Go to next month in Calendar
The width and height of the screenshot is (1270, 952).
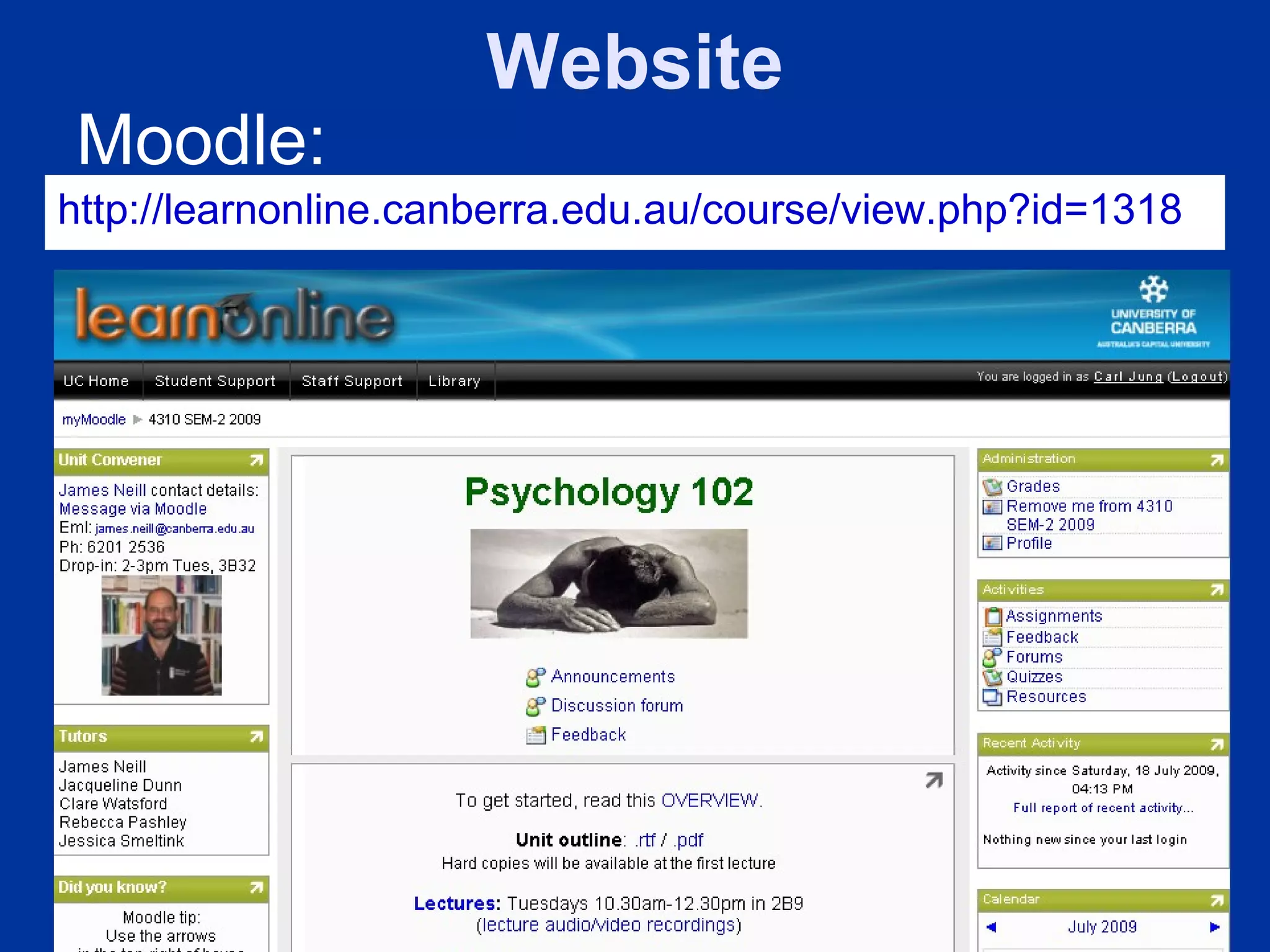click(1215, 927)
